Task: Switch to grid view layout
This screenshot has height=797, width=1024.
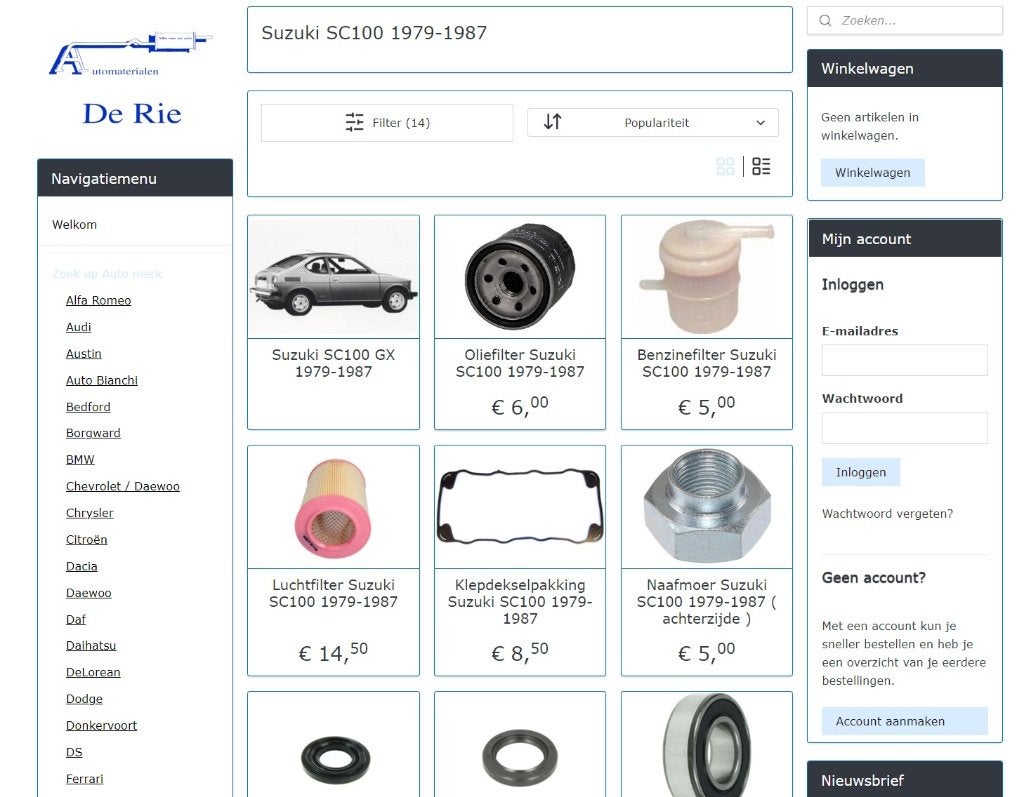Action: click(725, 166)
